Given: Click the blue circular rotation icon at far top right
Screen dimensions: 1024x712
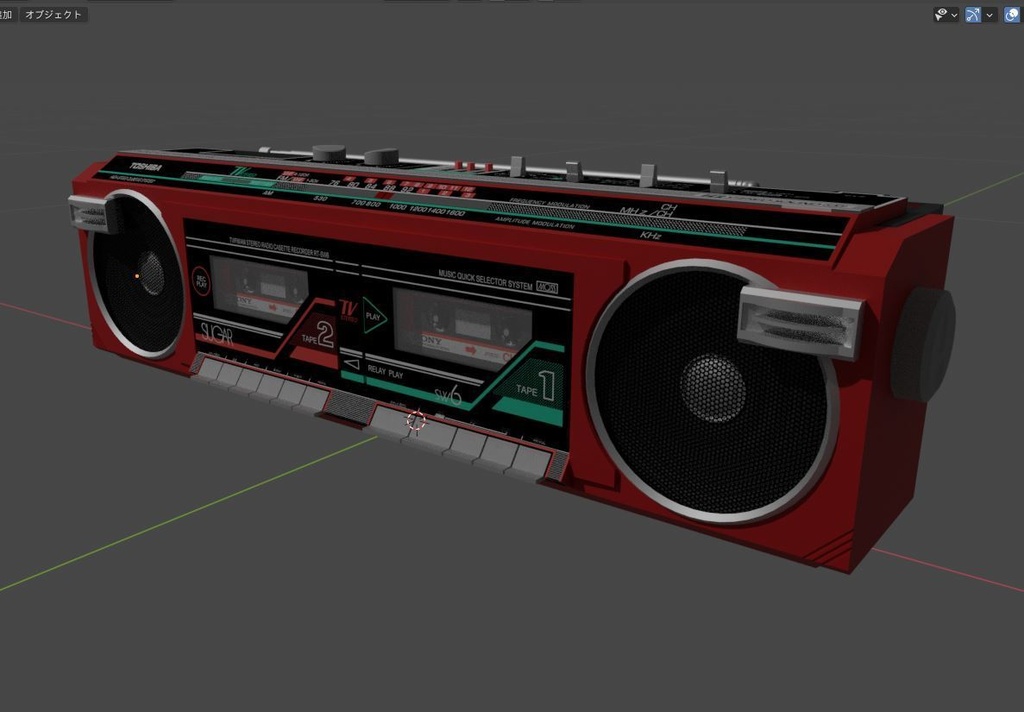Looking at the screenshot, I should (x=1010, y=14).
